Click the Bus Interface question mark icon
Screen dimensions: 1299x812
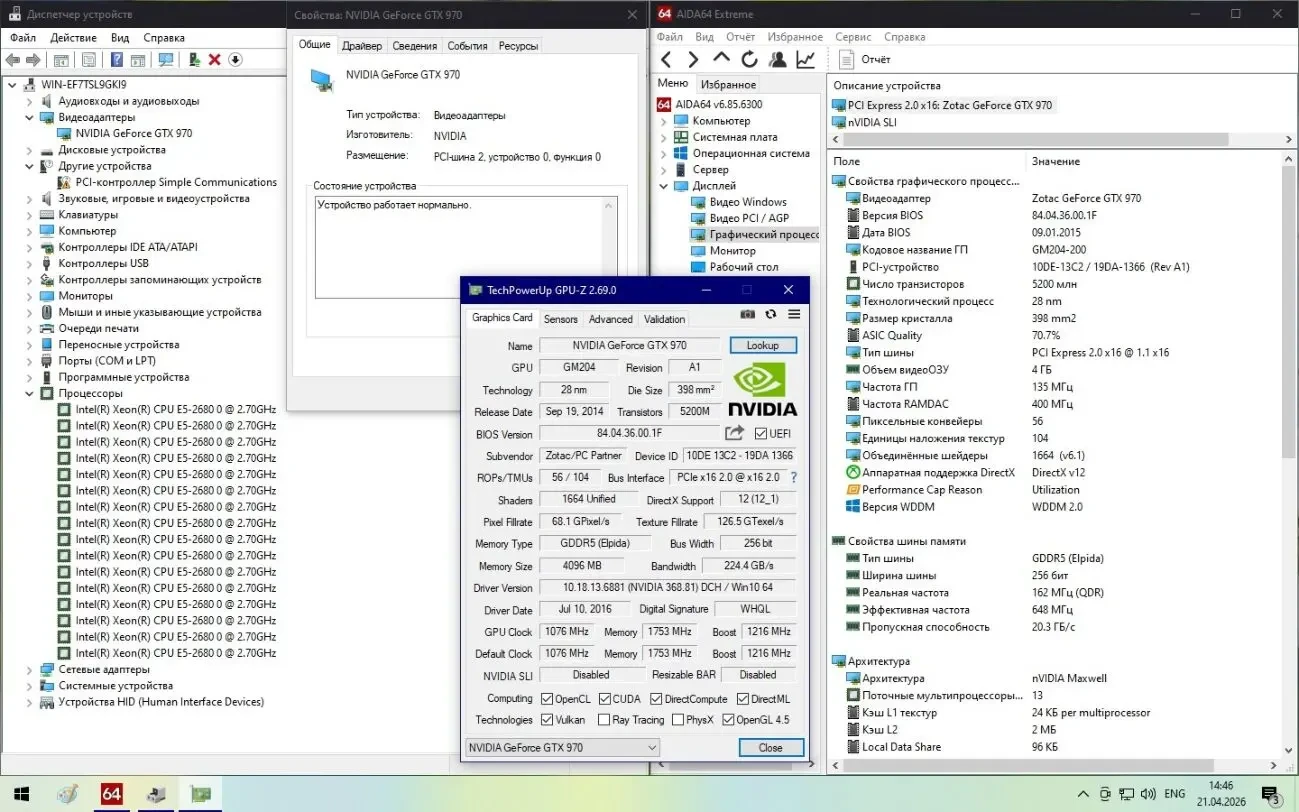[x=794, y=478]
